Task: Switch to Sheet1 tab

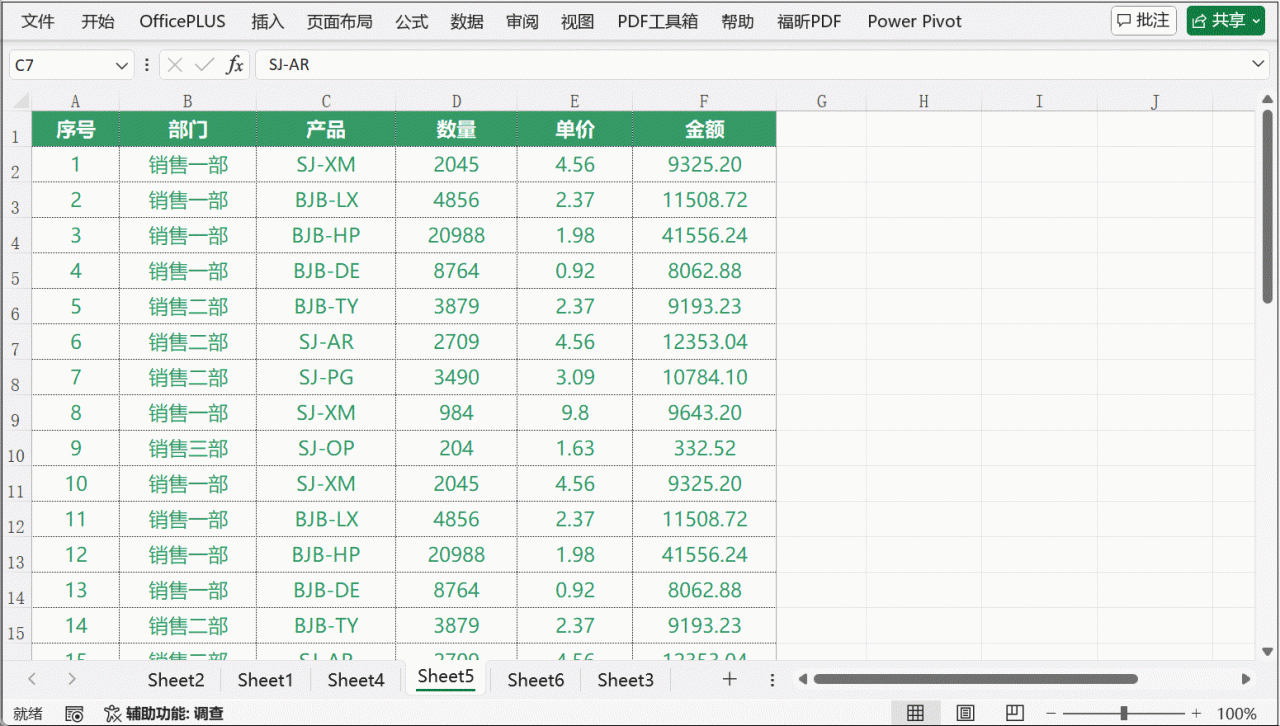Action: (266, 680)
